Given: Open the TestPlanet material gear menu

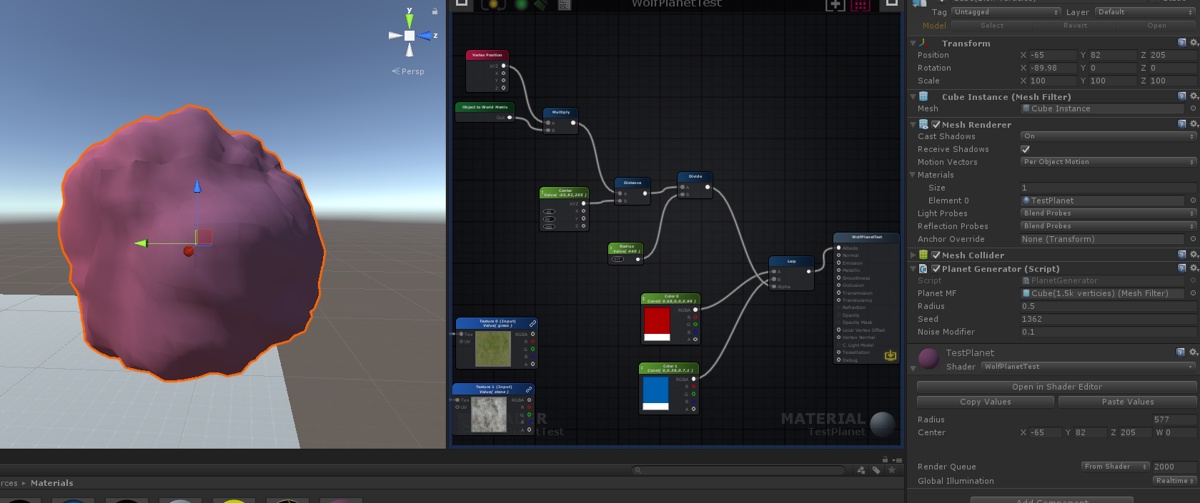Looking at the screenshot, I should (x=1193, y=353).
